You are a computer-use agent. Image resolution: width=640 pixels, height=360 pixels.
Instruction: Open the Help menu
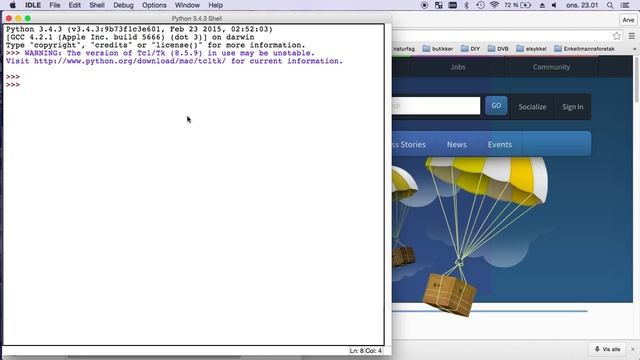(x=216, y=5)
